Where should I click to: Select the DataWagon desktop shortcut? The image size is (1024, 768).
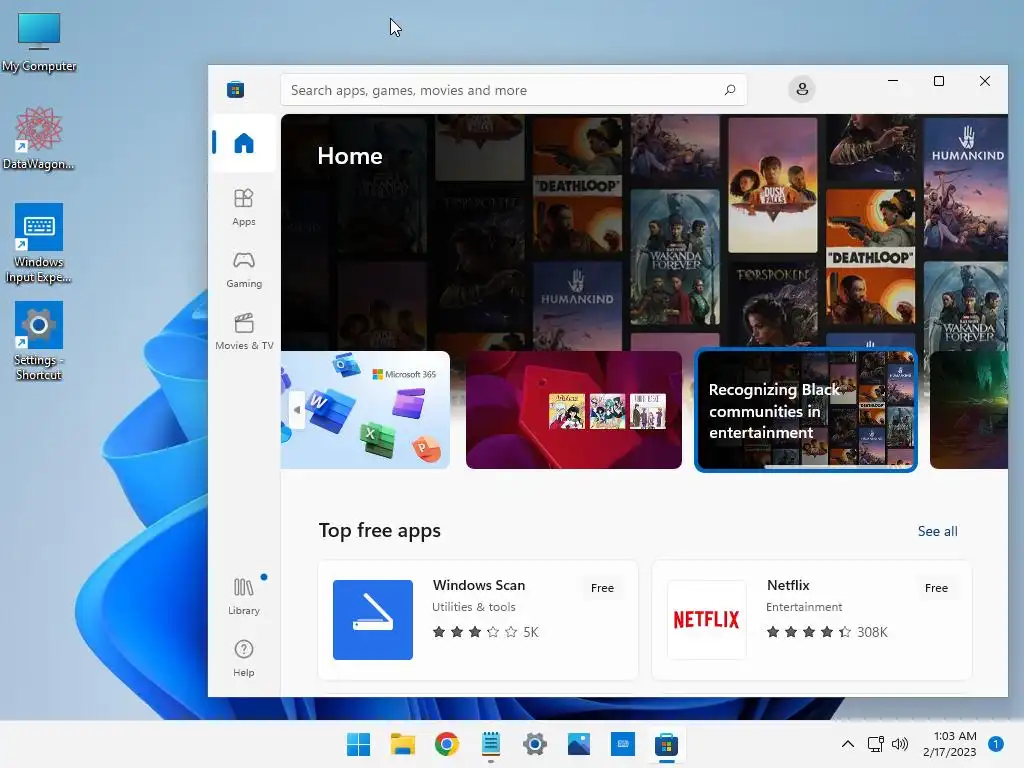click(x=39, y=138)
